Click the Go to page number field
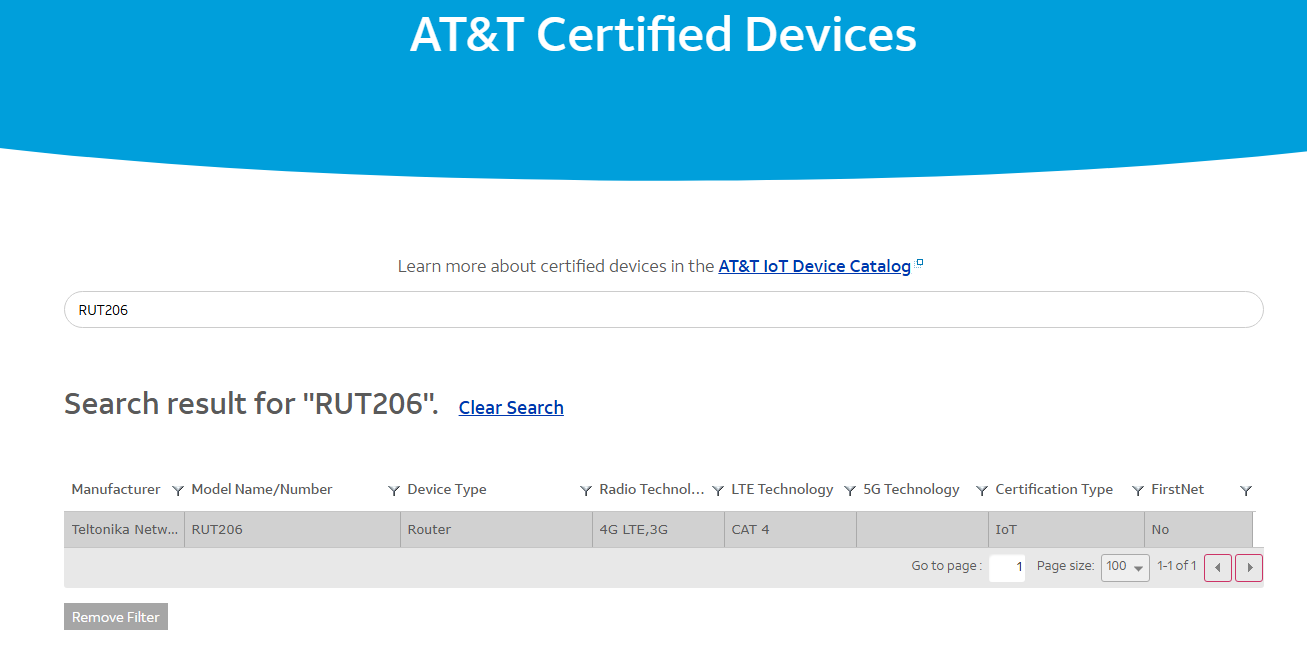1307x651 pixels. 1007,568
